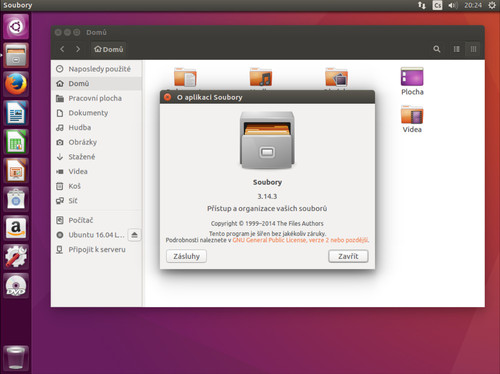Open the GNU General Public License link

pyautogui.click(x=301, y=240)
